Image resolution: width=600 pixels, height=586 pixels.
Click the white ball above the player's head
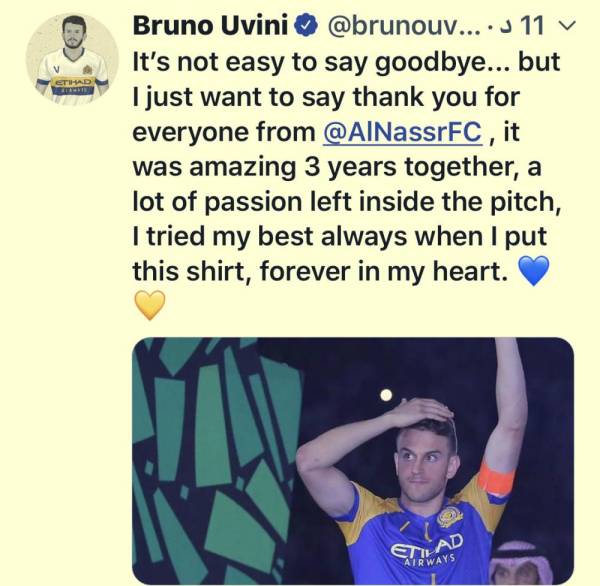point(386,395)
